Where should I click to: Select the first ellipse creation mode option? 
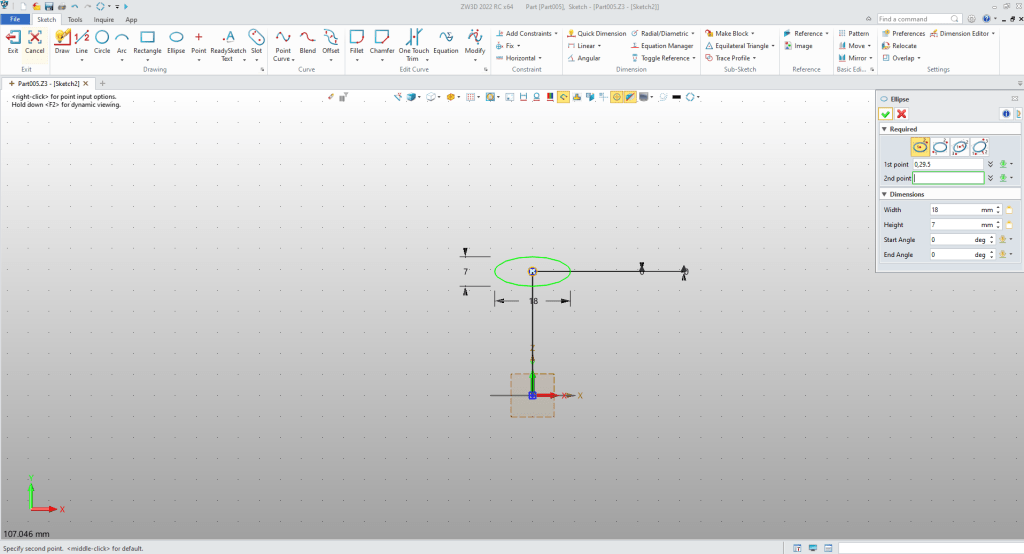(921, 146)
